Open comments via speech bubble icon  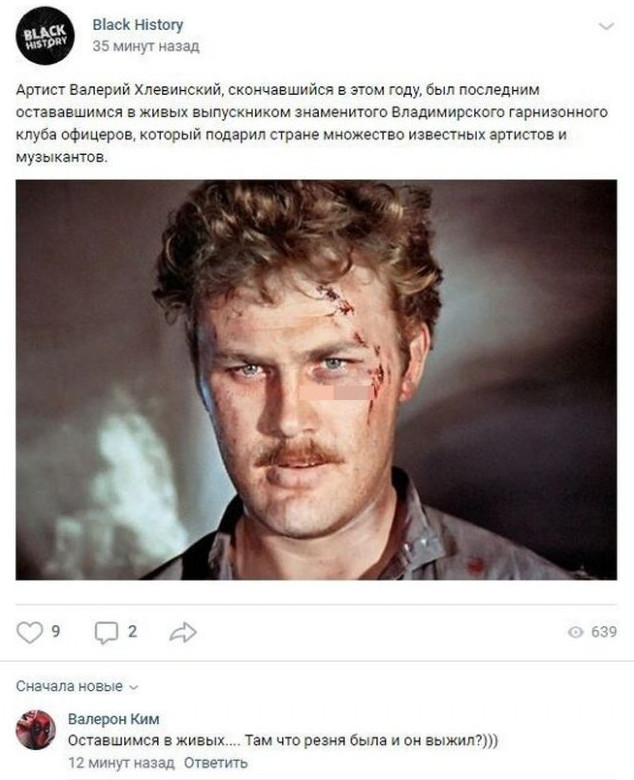pyautogui.click(x=106, y=633)
